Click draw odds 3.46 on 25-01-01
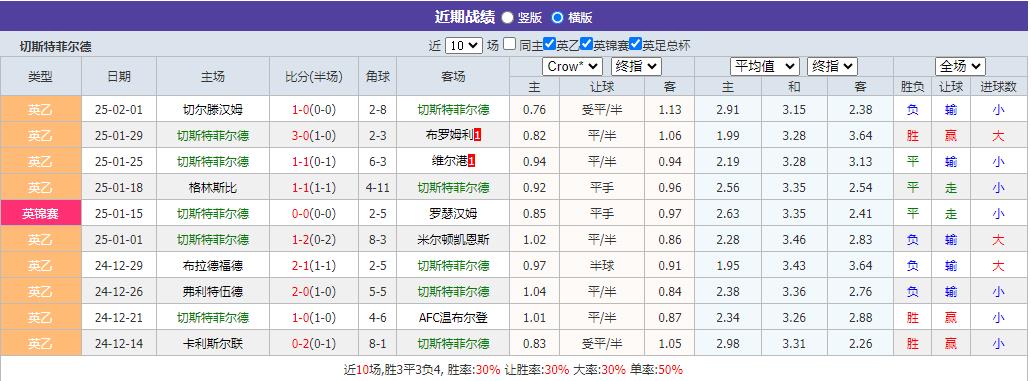 pyautogui.click(x=794, y=240)
